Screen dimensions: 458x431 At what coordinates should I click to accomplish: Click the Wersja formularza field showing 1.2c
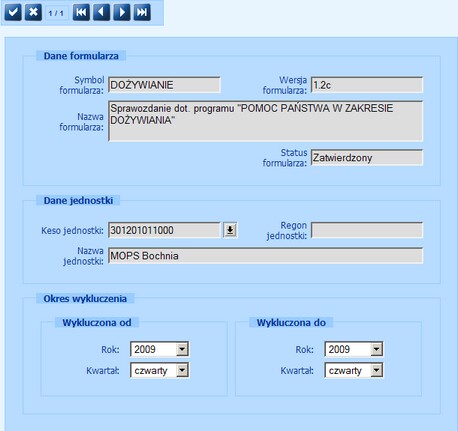pos(367,85)
